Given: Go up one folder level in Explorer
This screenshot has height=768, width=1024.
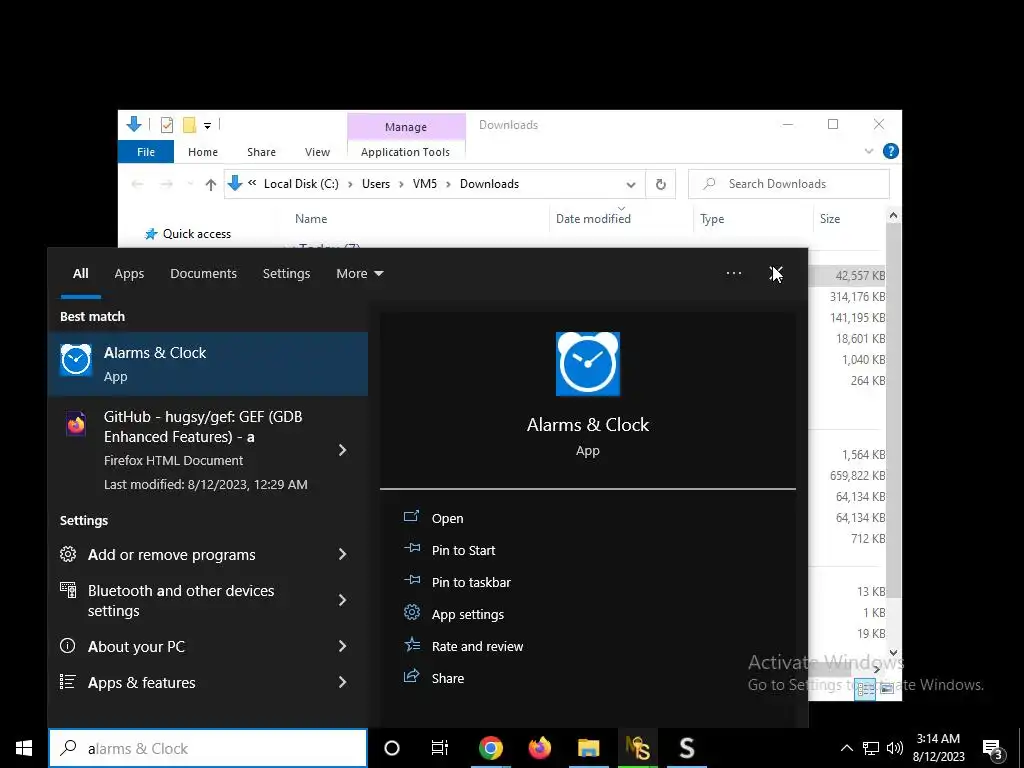Looking at the screenshot, I should [x=210, y=185].
